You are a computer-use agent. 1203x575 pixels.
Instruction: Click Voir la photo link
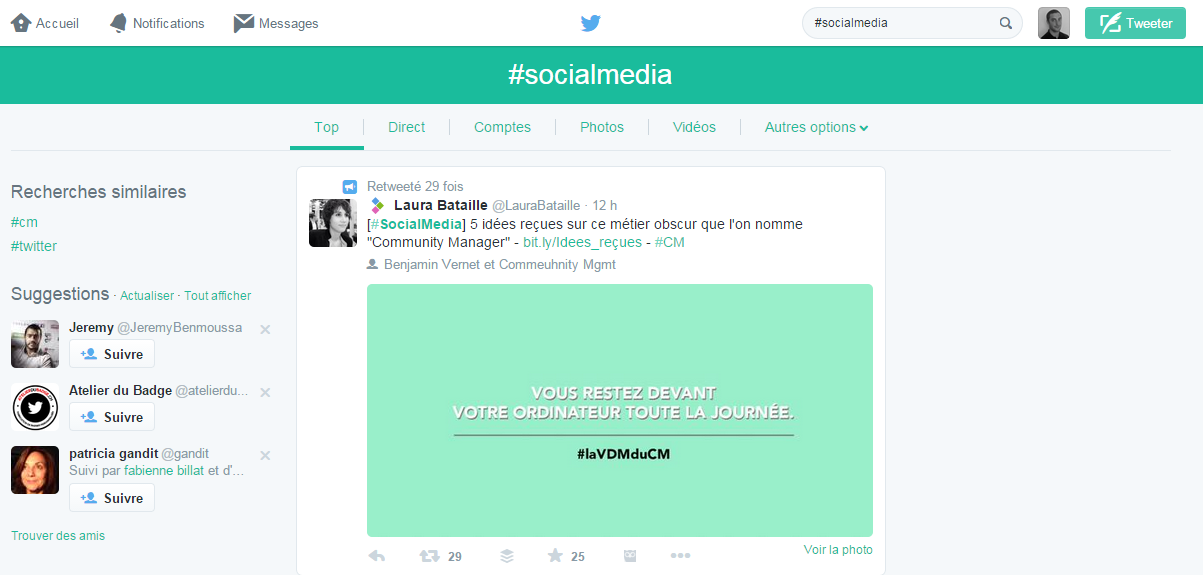point(838,550)
